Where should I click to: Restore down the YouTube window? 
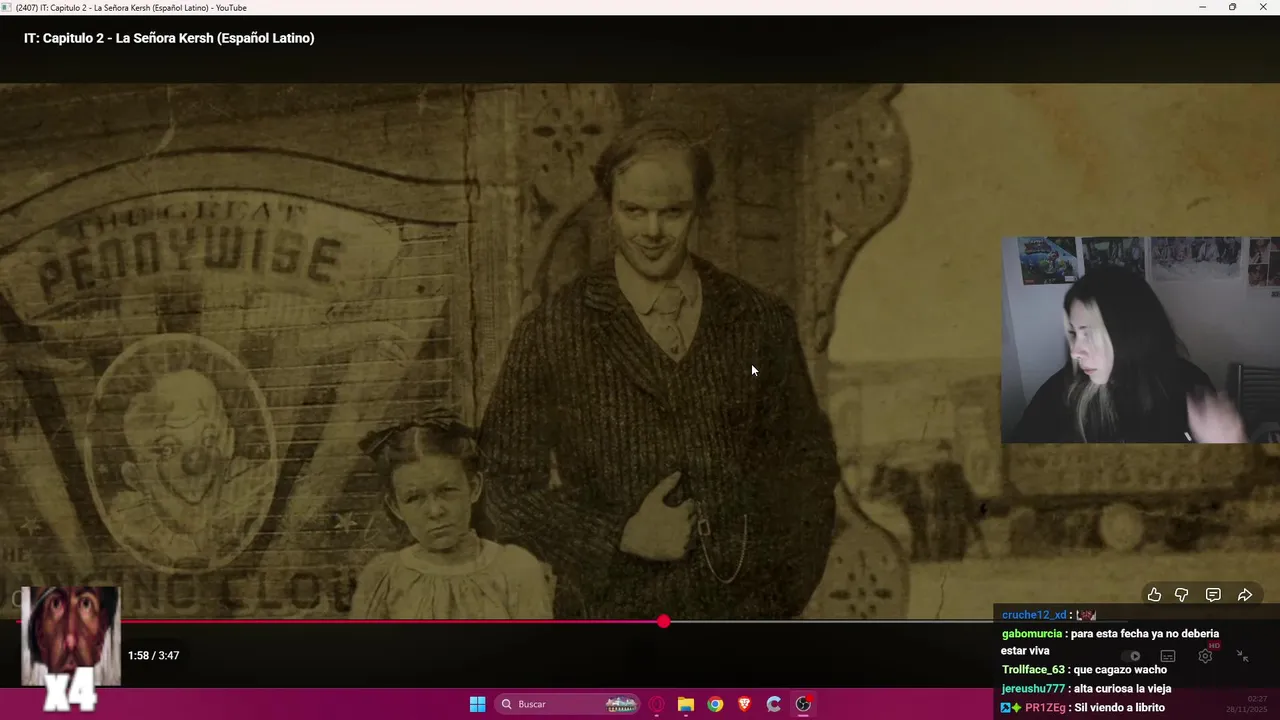[1232, 7]
